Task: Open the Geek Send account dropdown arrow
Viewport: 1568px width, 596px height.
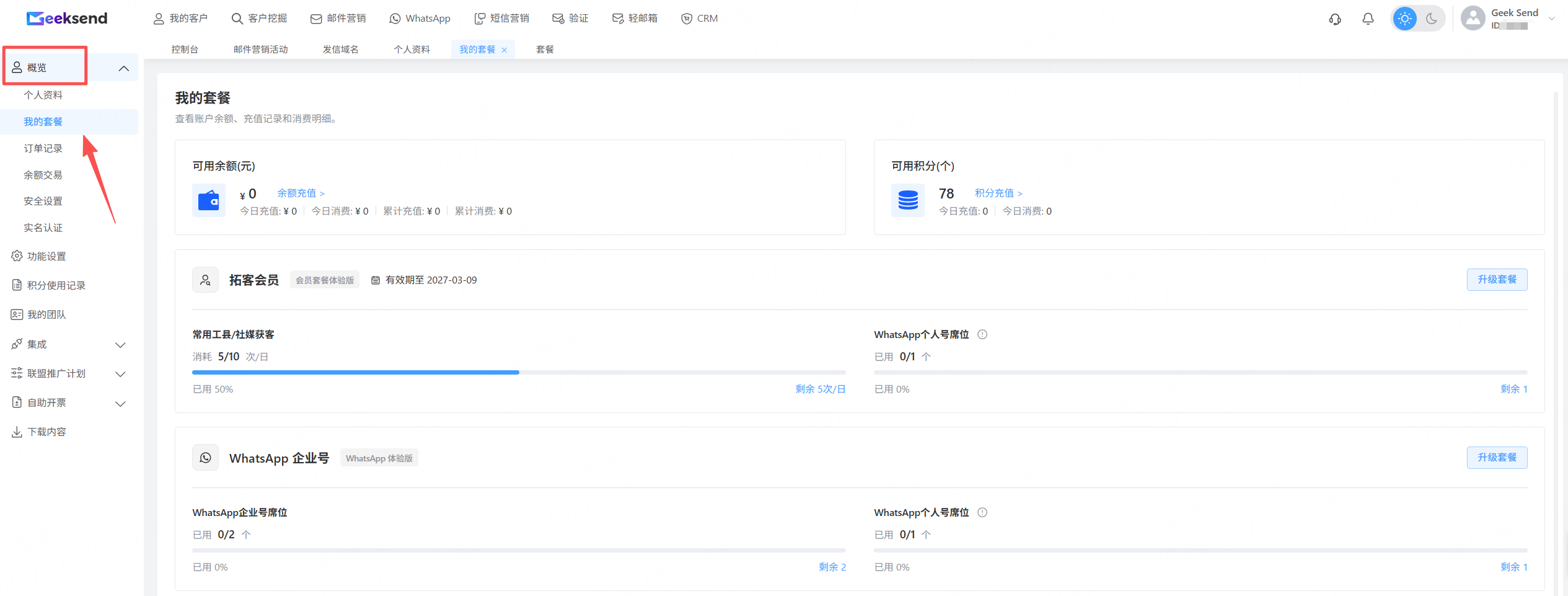Action: click(x=1552, y=19)
